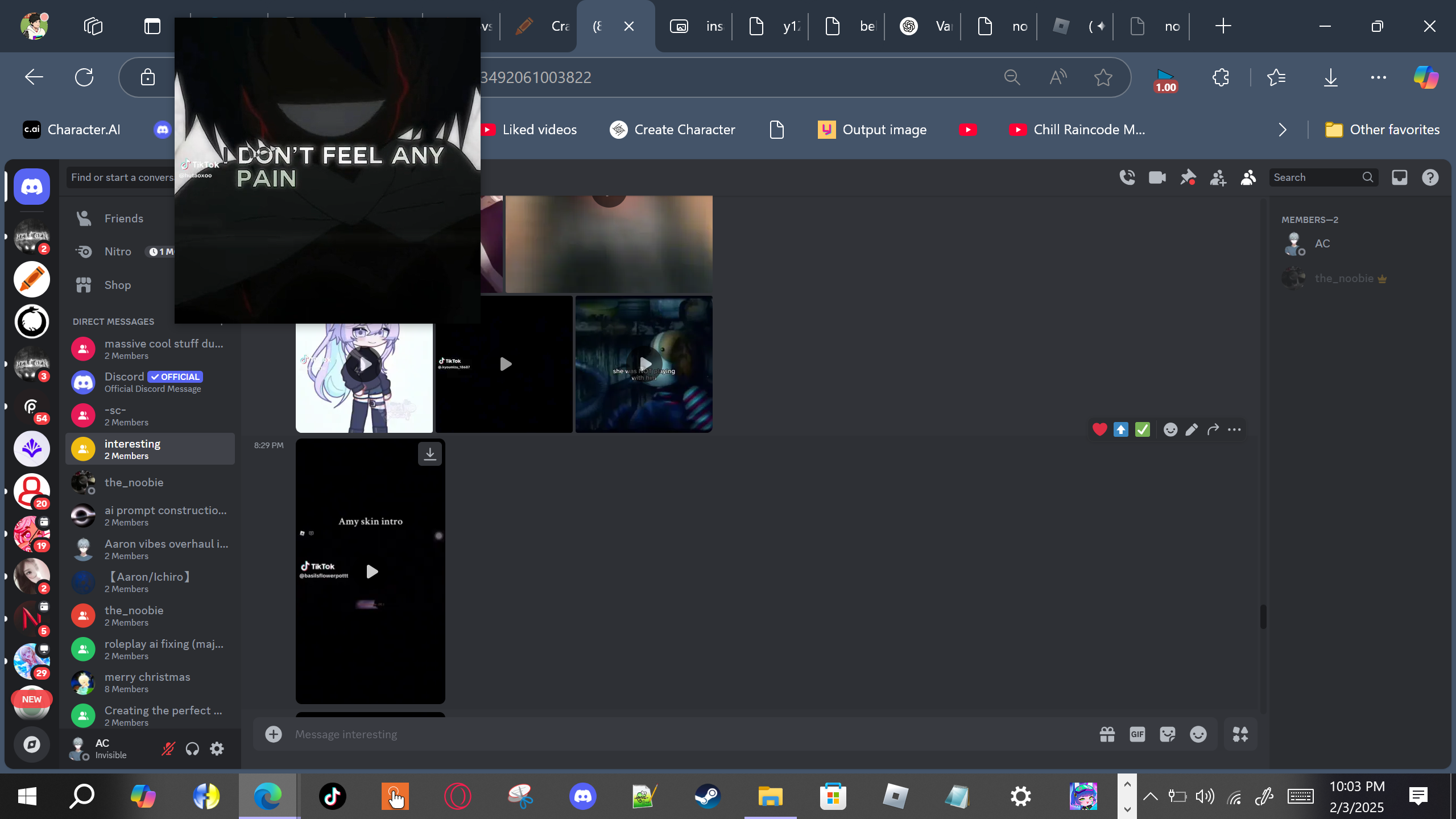Toggle microphone mute in user panel
1456x819 pixels.
[x=168, y=749]
